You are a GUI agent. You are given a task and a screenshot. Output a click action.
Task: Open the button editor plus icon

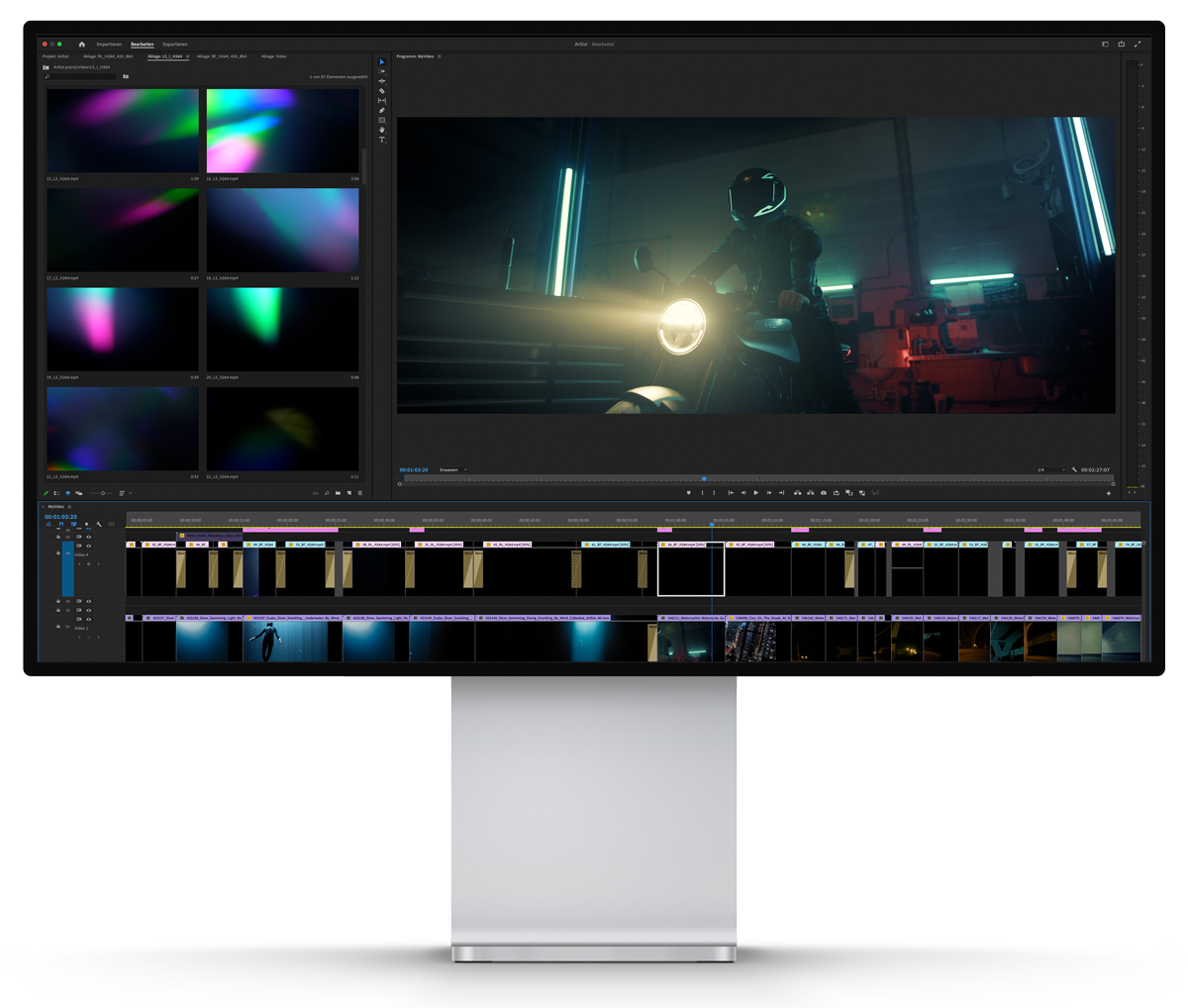click(x=1109, y=493)
